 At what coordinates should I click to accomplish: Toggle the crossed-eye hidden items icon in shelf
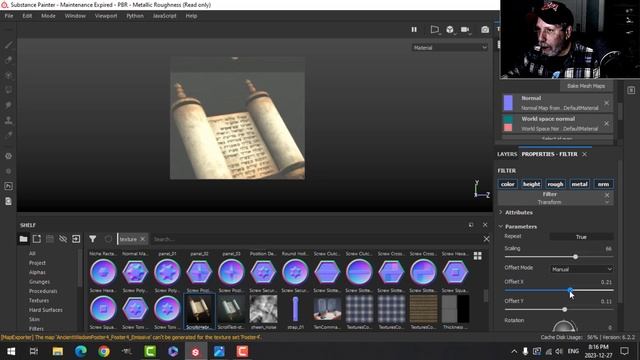tap(63, 239)
